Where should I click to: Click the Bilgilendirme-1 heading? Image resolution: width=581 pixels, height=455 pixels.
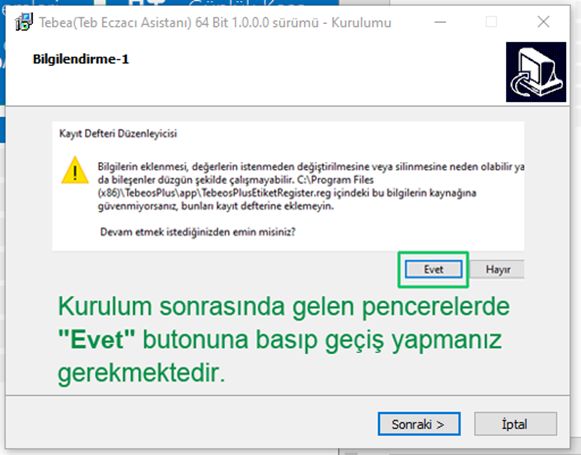81,59
